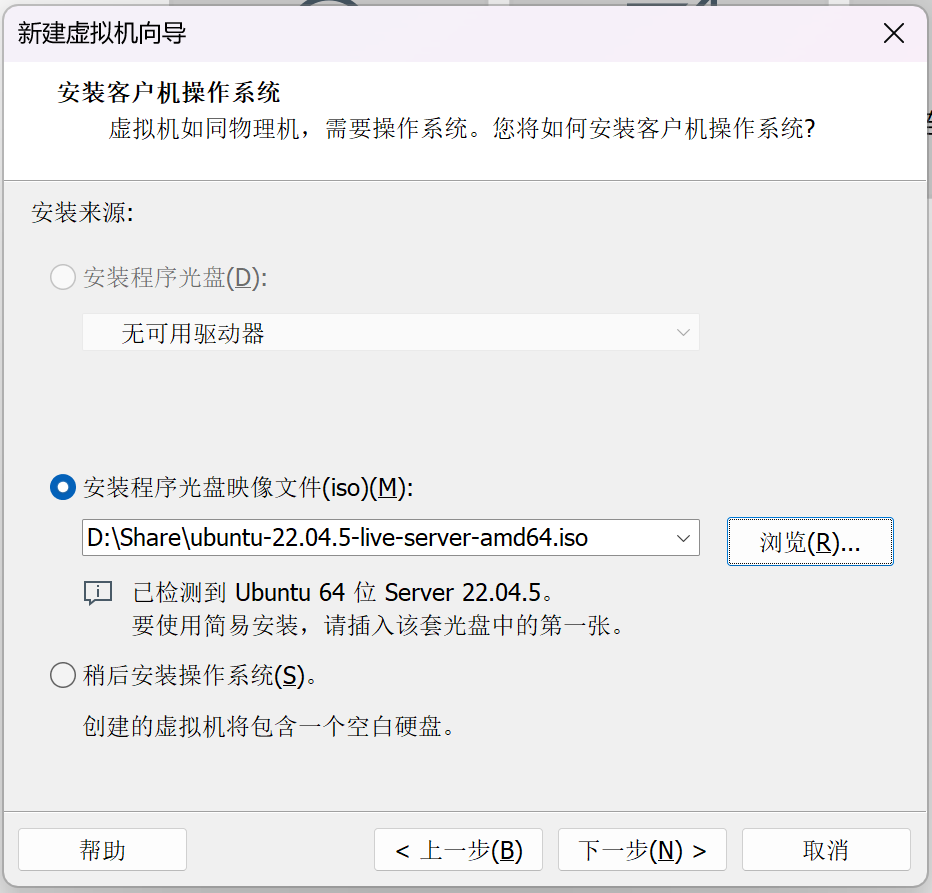Image resolution: width=932 pixels, height=893 pixels.
Task: Click the 已检测到 Ubuntu 64 位 Server message
Action: (343, 593)
